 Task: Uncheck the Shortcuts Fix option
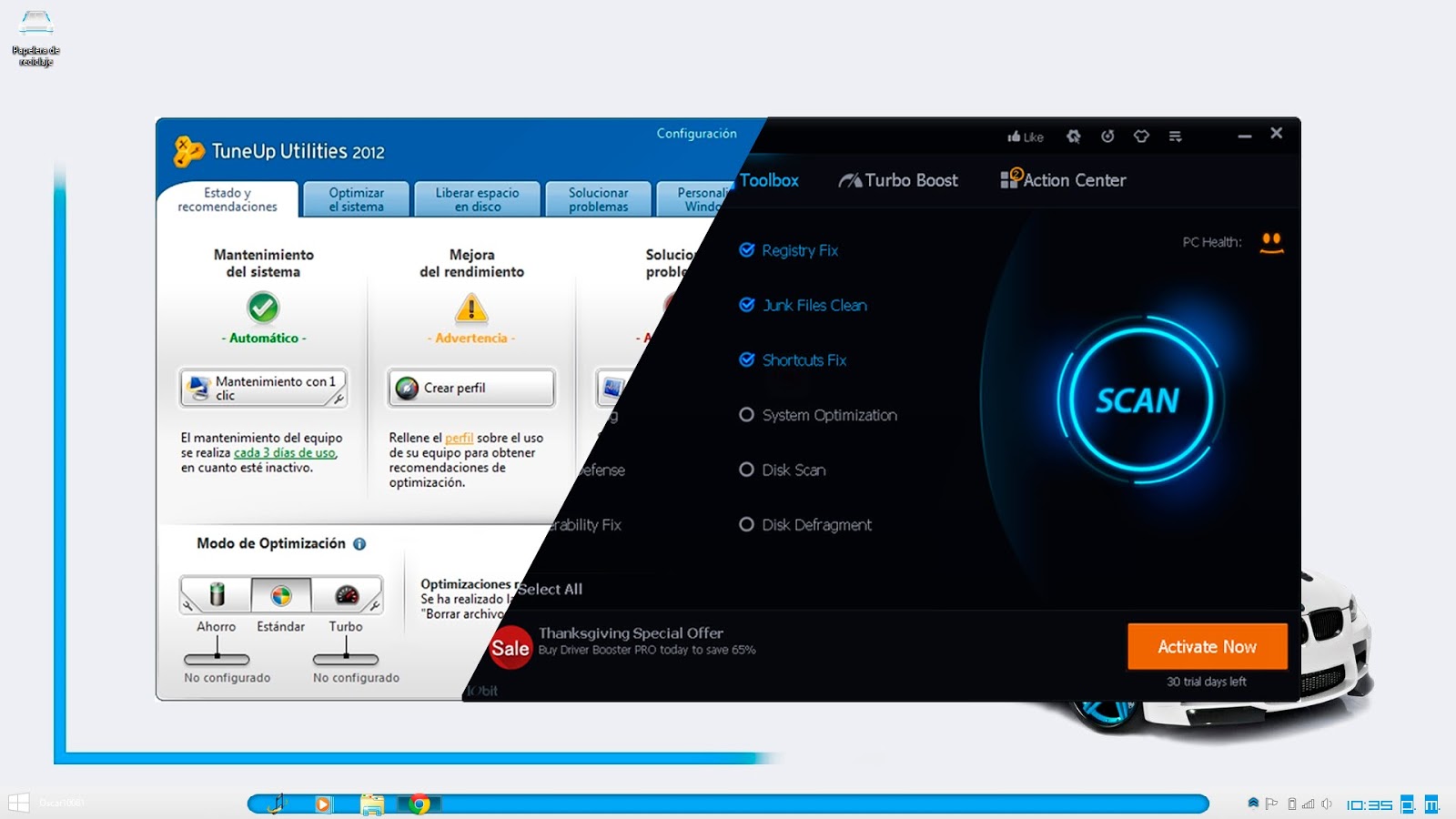pyautogui.click(x=747, y=359)
